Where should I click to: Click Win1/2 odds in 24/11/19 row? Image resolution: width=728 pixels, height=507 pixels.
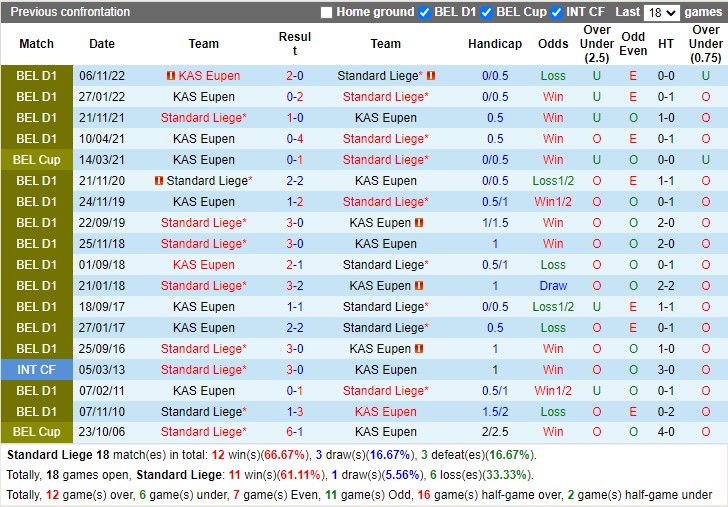pyautogui.click(x=553, y=202)
